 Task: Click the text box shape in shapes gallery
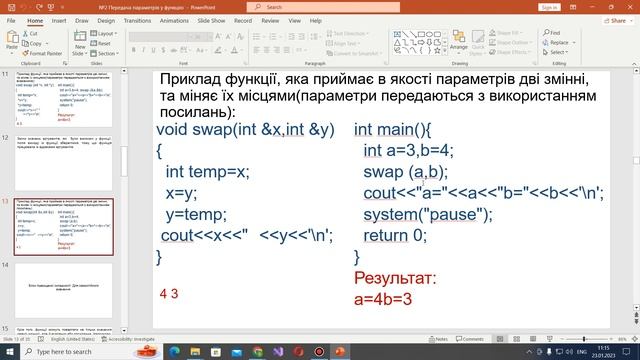[397, 34]
